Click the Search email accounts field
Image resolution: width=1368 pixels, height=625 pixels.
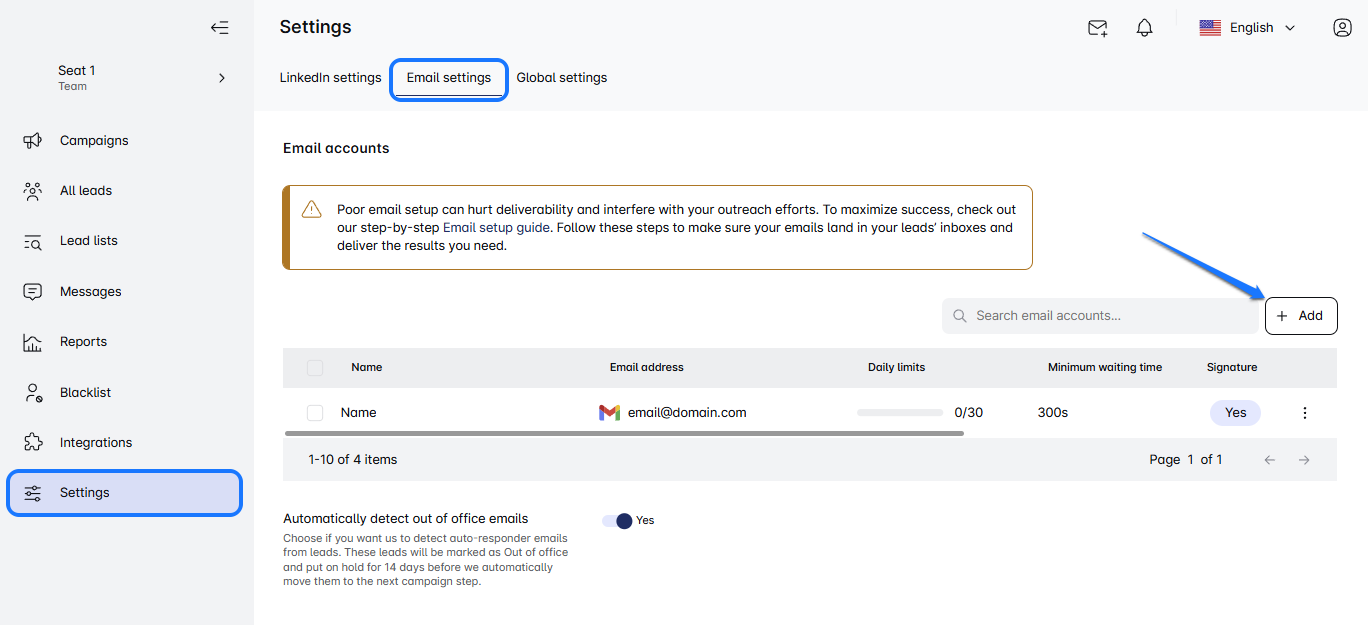coord(1100,316)
